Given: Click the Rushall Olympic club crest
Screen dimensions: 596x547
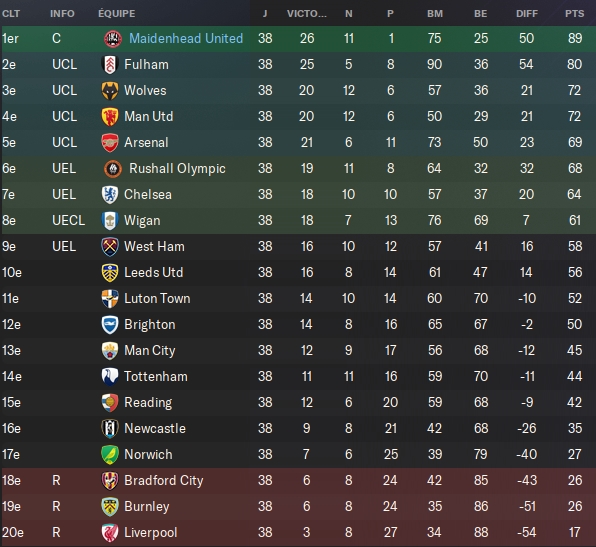Looking at the screenshot, I should 113,169.
